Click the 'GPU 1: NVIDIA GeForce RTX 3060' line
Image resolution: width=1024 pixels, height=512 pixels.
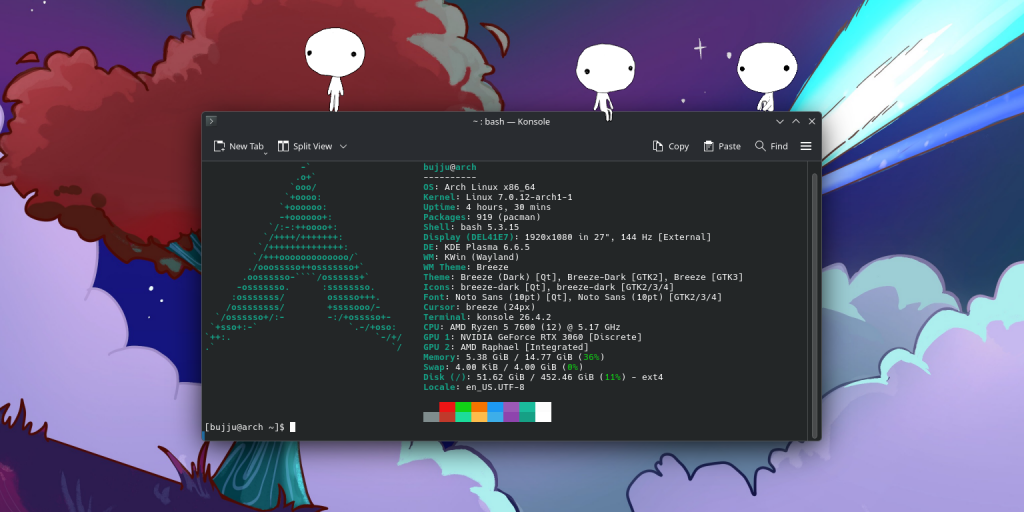[532, 337]
